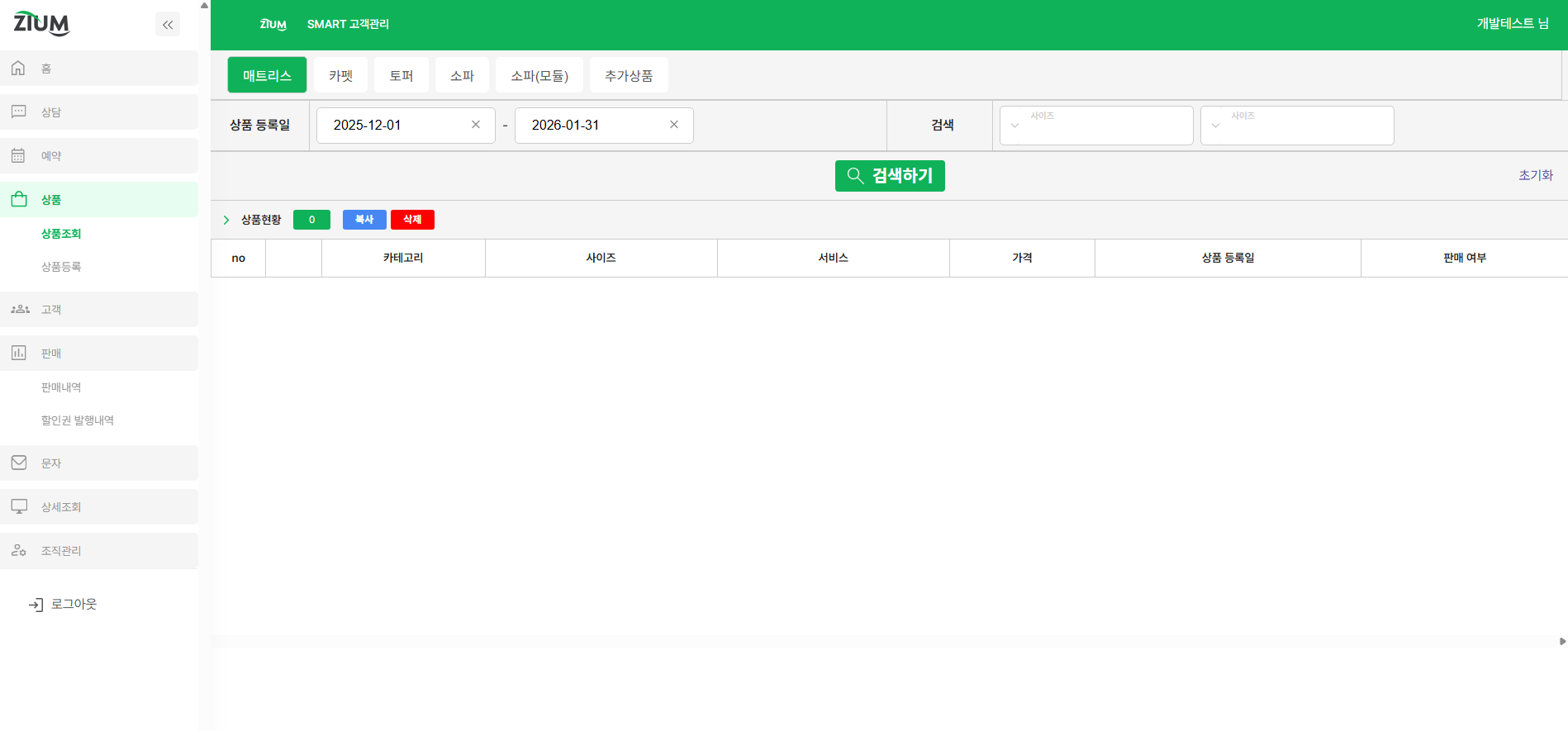The image size is (1568, 731).
Task: Open the 상세조회 monitor icon
Action: (19, 506)
